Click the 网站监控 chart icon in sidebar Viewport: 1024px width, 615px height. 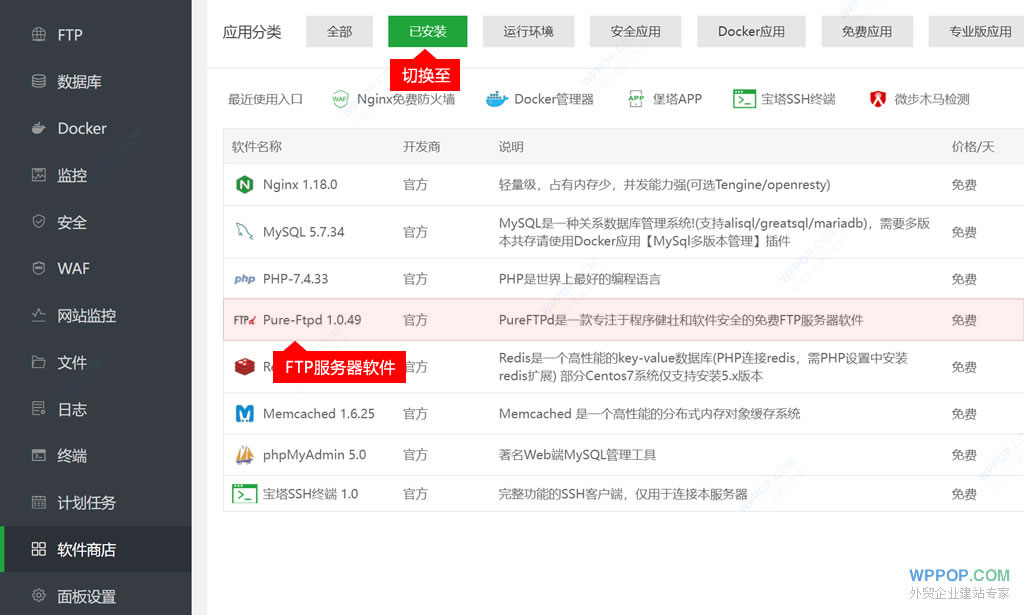39,315
